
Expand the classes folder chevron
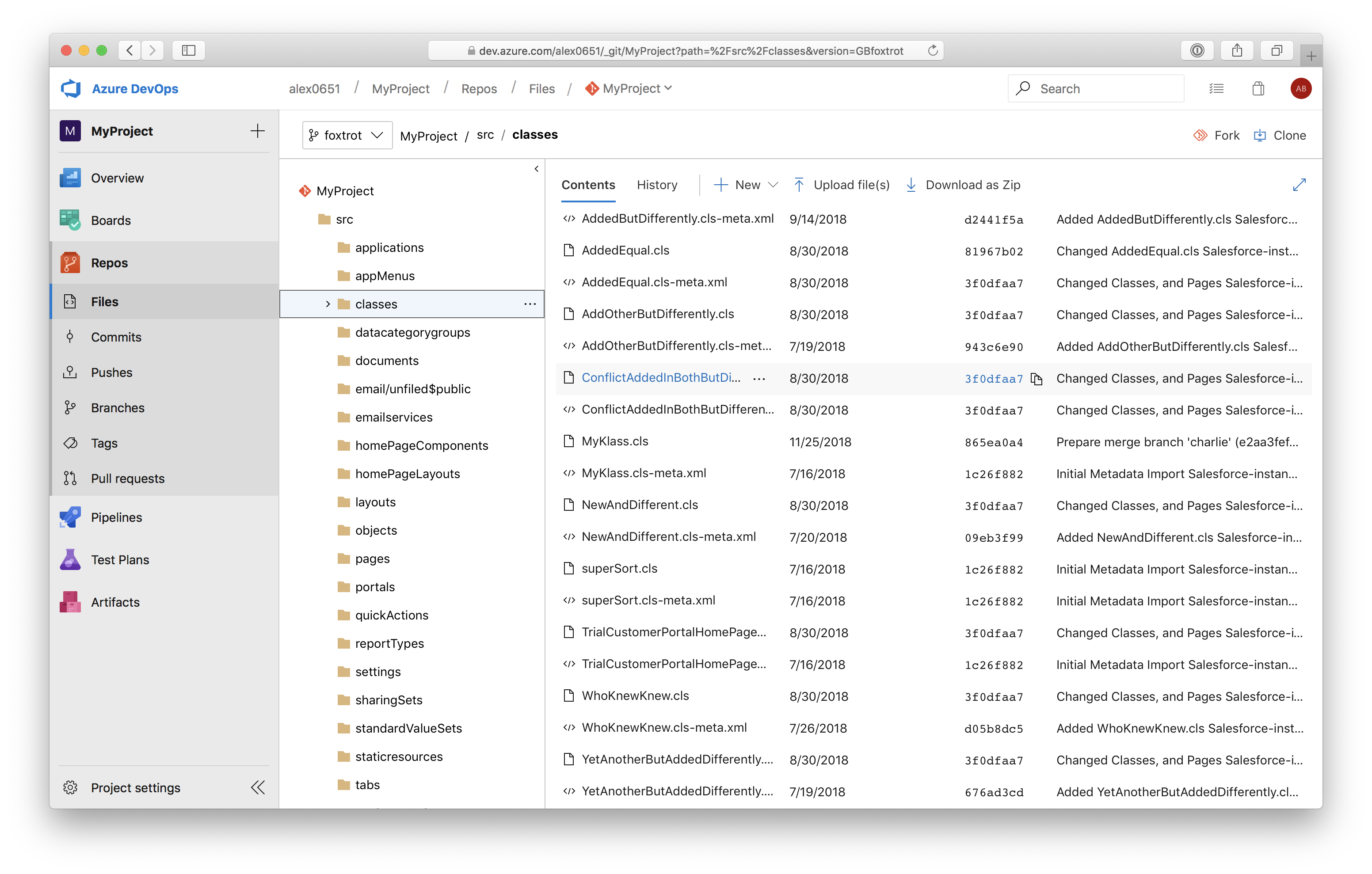[x=328, y=304]
